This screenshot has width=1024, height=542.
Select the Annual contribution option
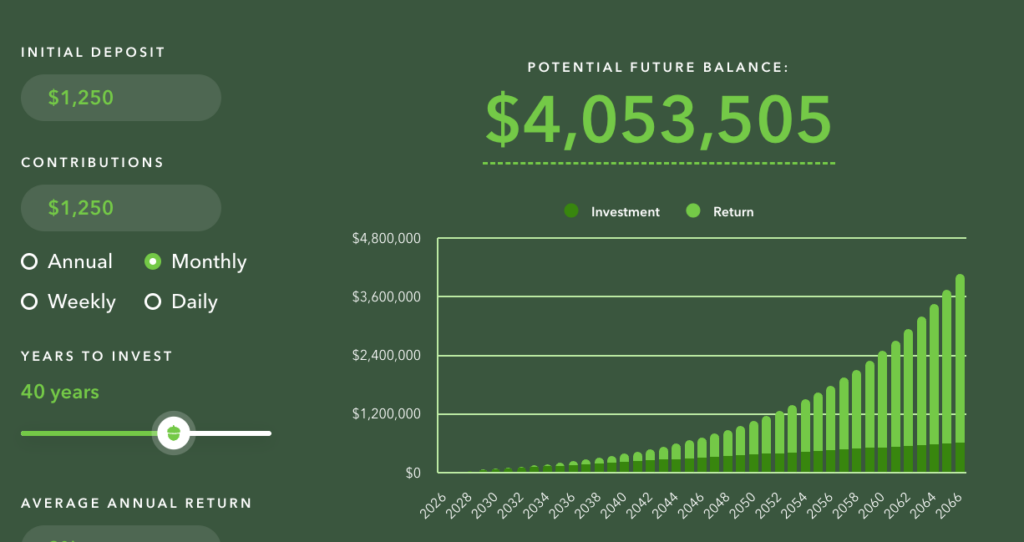(29, 262)
